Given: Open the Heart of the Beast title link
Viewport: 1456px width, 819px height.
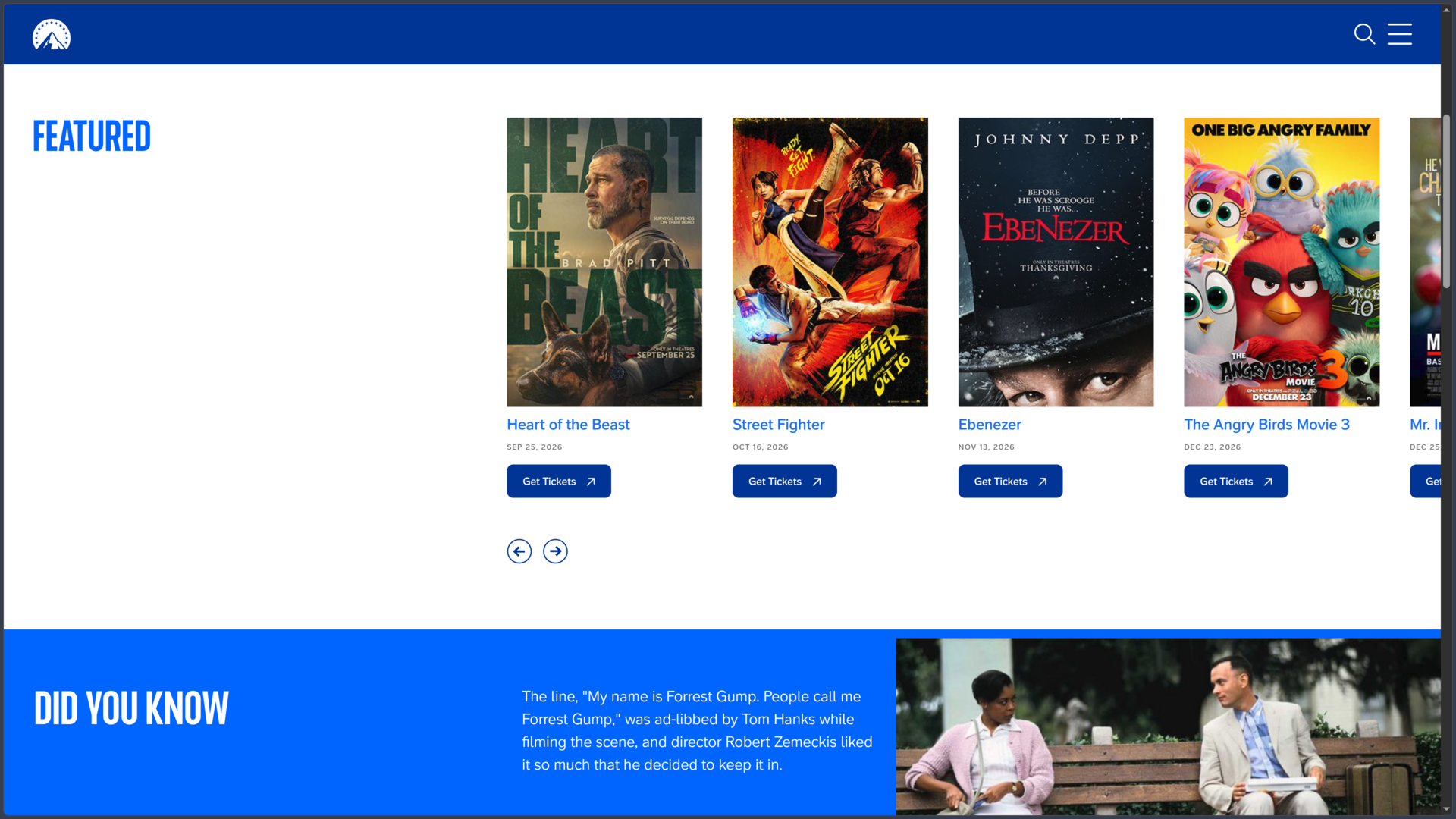Looking at the screenshot, I should point(568,425).
